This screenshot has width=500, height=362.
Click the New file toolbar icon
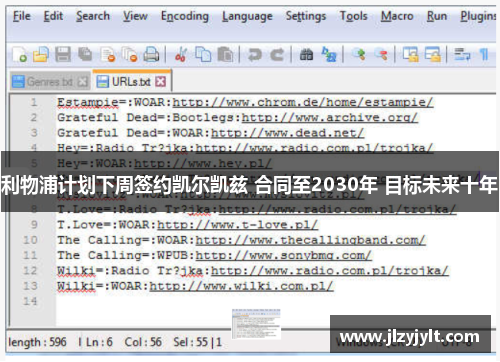pos(20,54)
